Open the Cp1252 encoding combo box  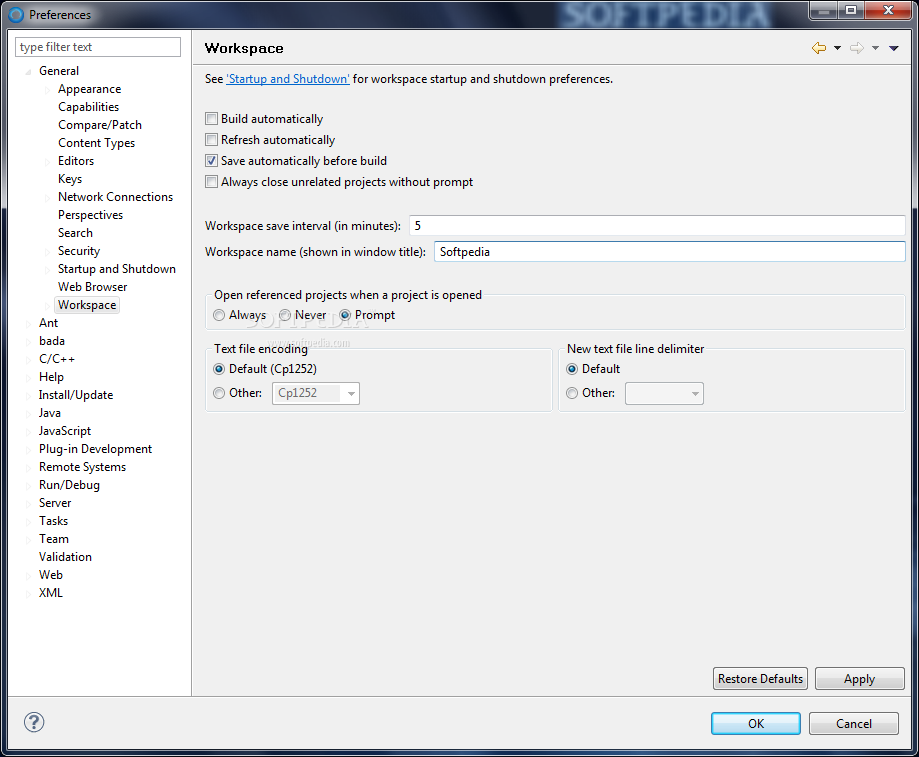(316, 393)
